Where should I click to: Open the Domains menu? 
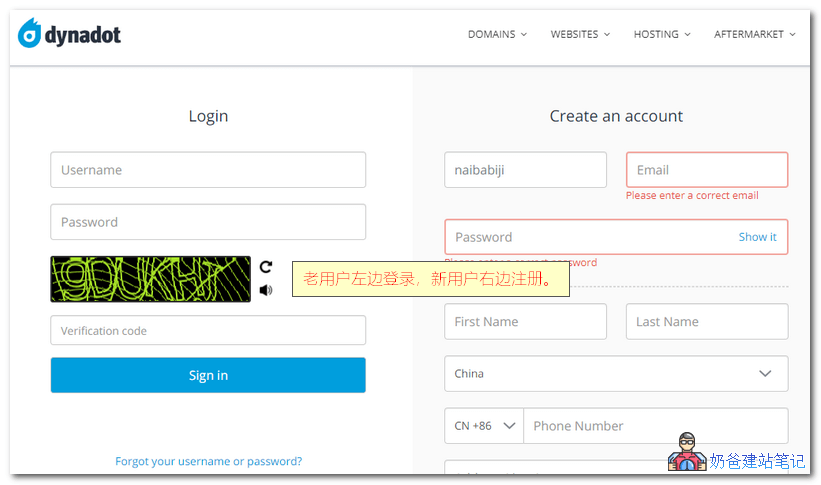[x=497, y=34]
